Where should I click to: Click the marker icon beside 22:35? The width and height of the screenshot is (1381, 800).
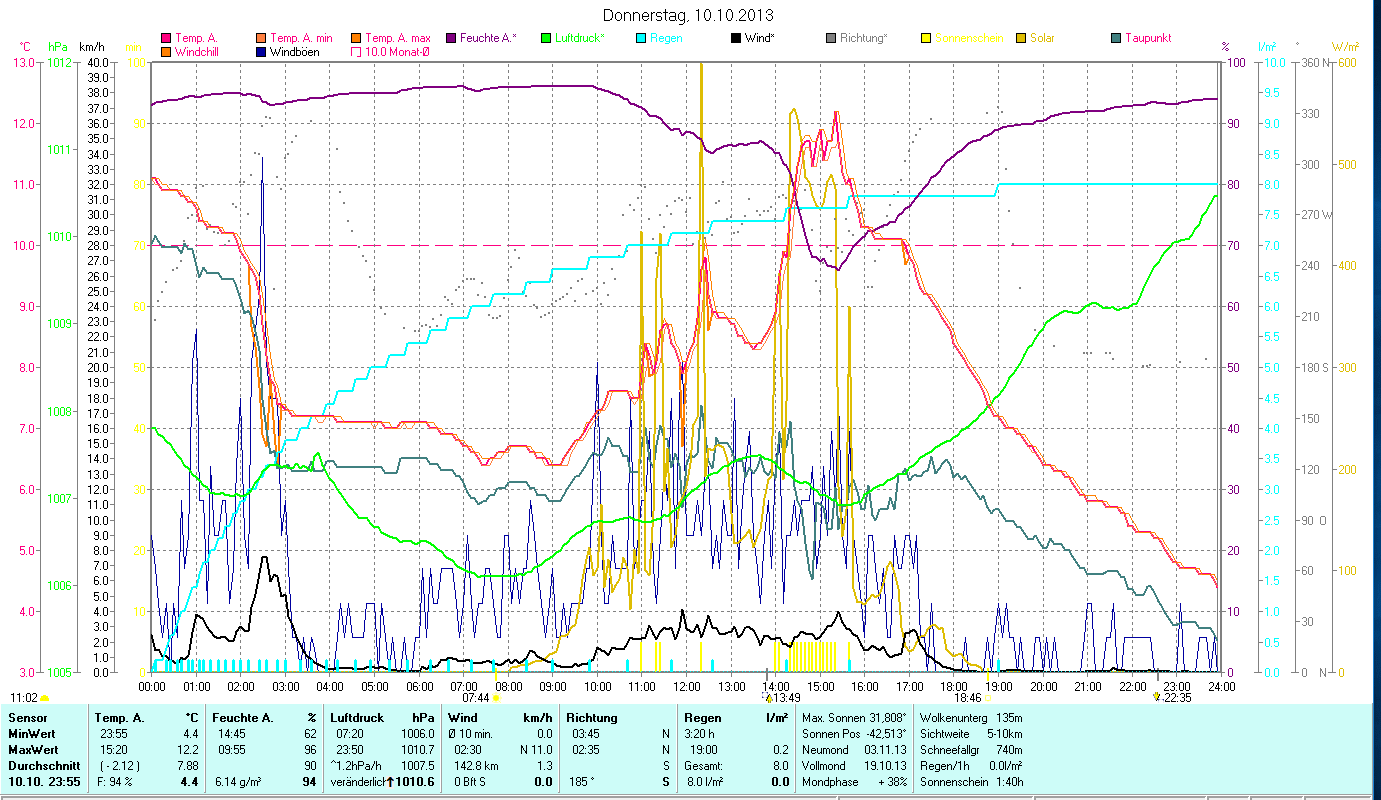[x=1158, y=698]
